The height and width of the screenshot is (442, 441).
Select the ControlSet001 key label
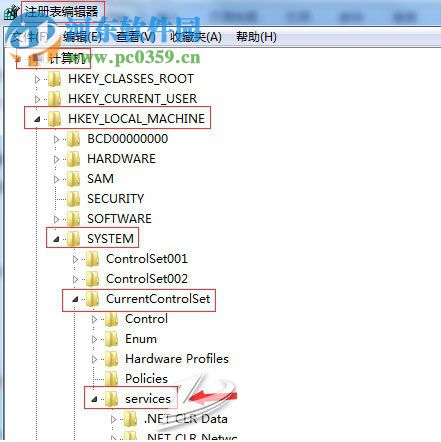147,259
